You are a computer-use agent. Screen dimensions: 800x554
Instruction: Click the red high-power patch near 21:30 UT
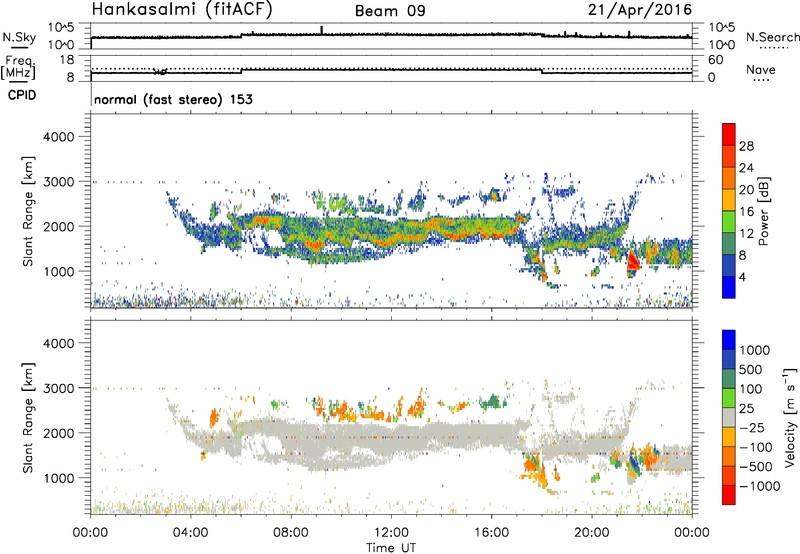coord(633,261)
